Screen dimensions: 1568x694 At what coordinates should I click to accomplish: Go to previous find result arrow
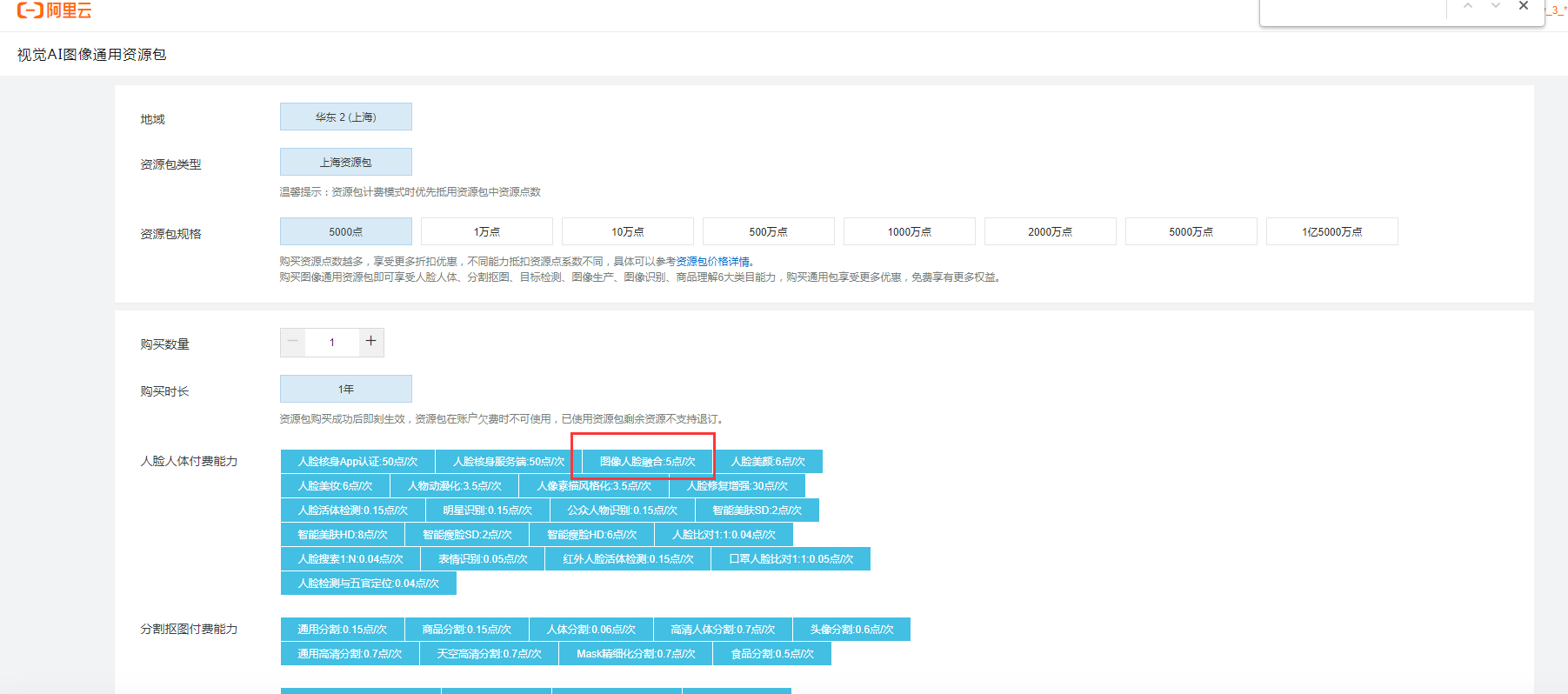pos(1468,6)
